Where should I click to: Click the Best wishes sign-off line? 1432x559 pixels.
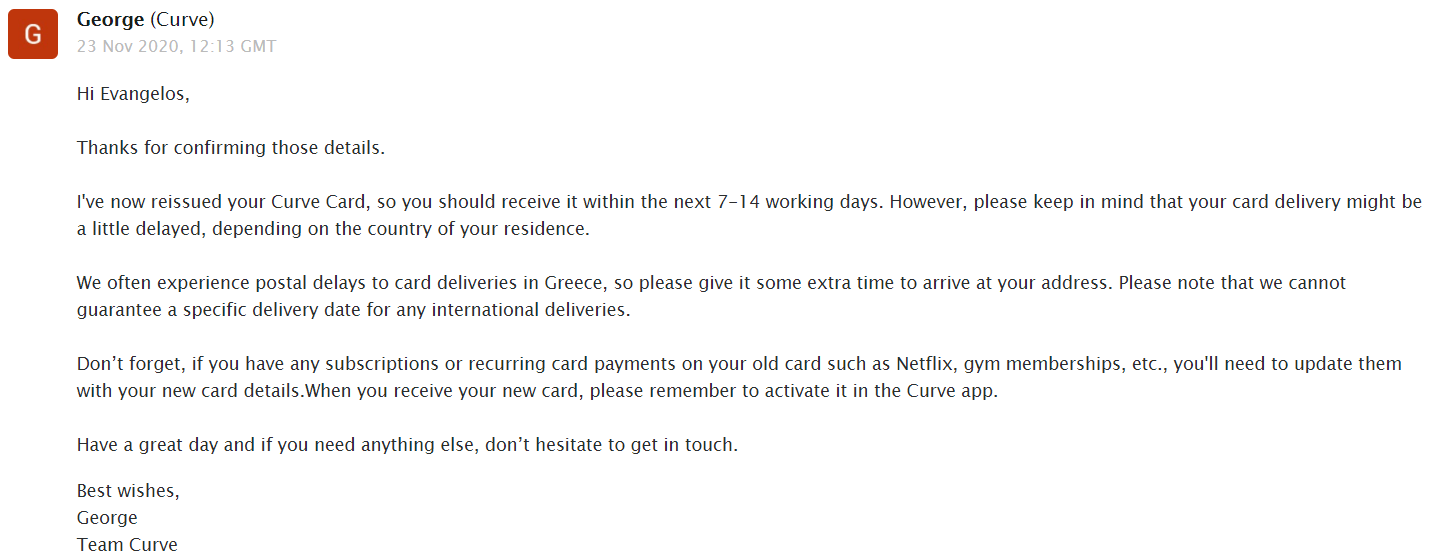click(128, 492)
